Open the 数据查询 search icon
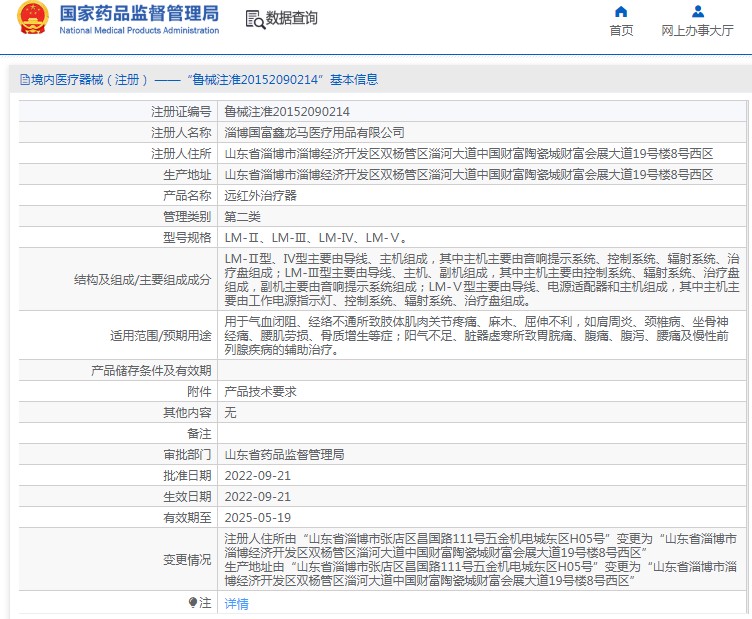This screenshot has width=752, height=619. tap(255, 20)
